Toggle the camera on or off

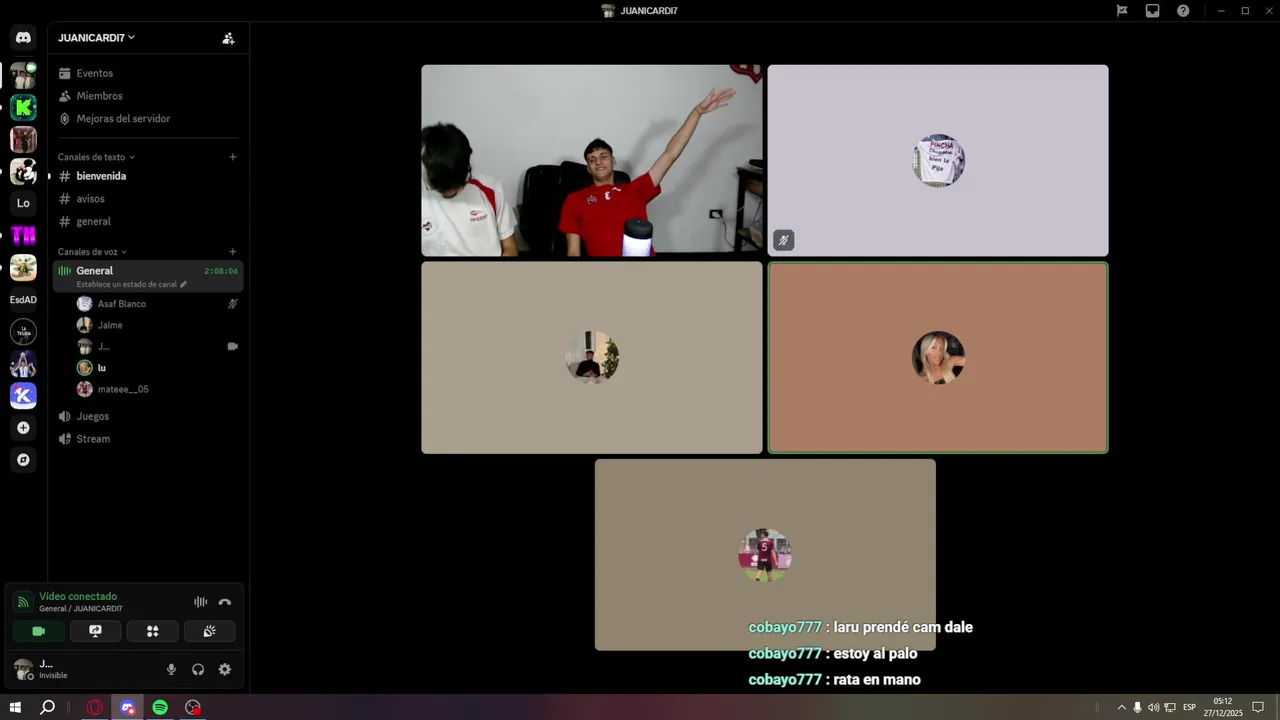click(x=39, y=631)
